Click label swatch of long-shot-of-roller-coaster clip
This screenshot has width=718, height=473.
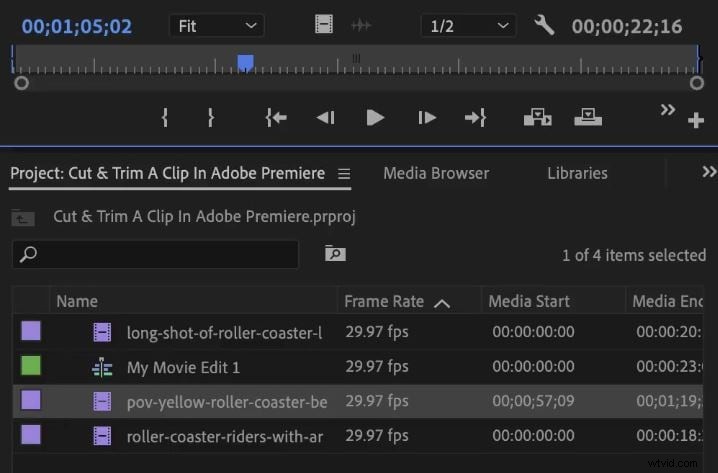31,331
